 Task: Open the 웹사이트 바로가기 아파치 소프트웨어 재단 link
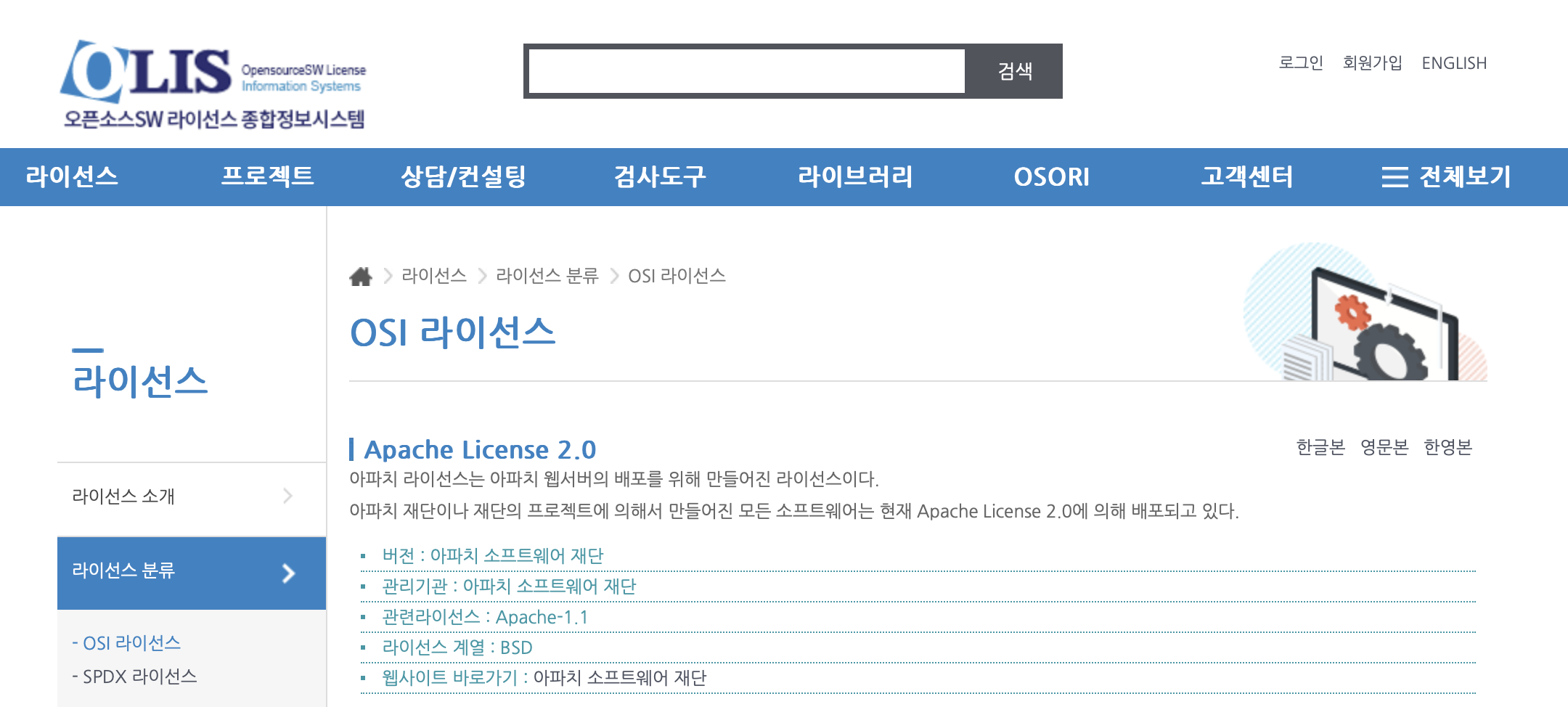pos(619,678)
